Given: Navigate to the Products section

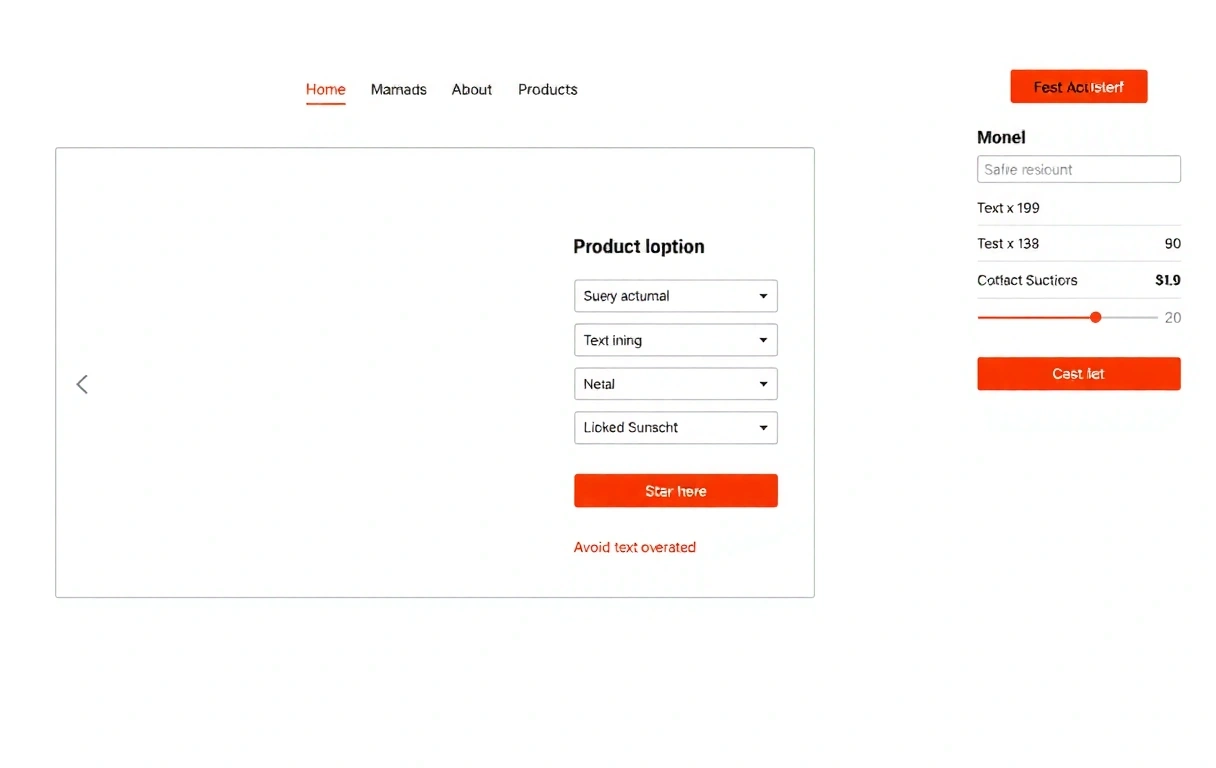Looking at the screenshot, I should 547,89.
